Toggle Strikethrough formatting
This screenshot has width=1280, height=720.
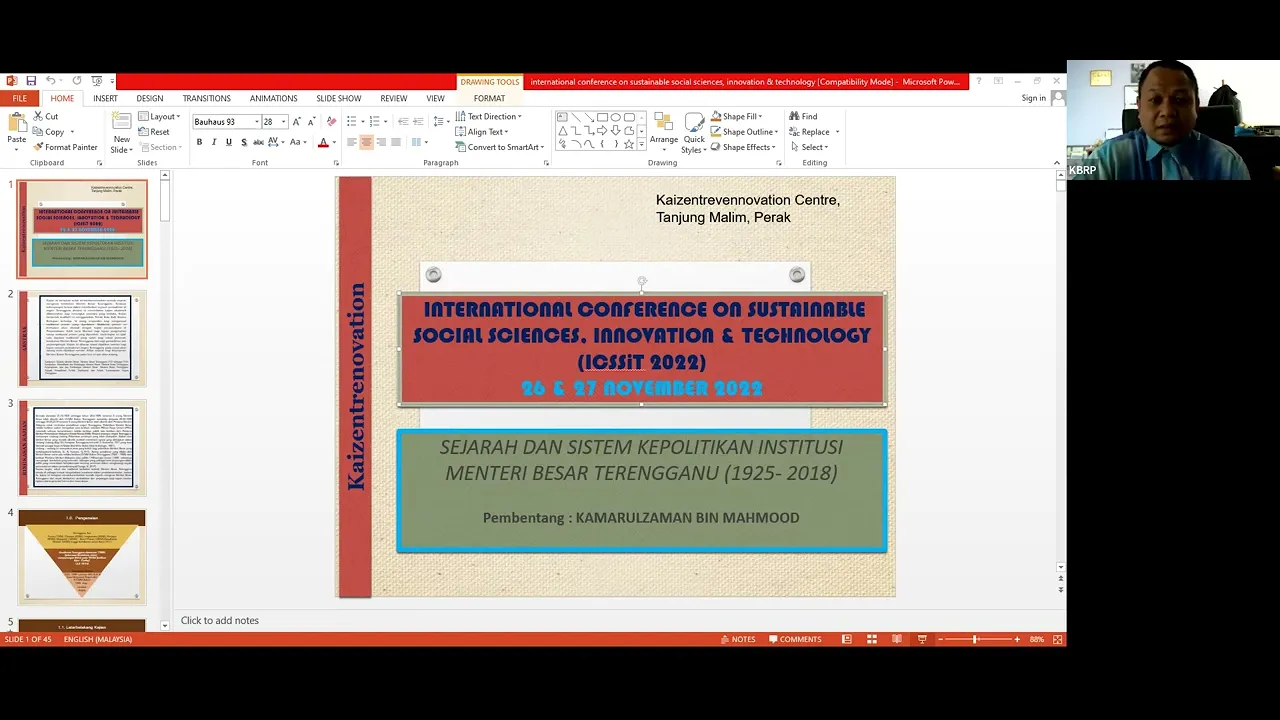click(x=257, y=143)
